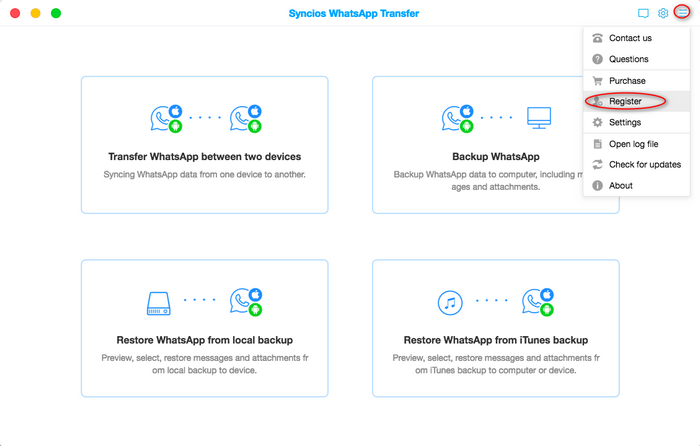The width and height of the screenshot is (700, 446).
Task: Click the WhatsApp icon in Backup card
Action: click(x=458, y=118)
